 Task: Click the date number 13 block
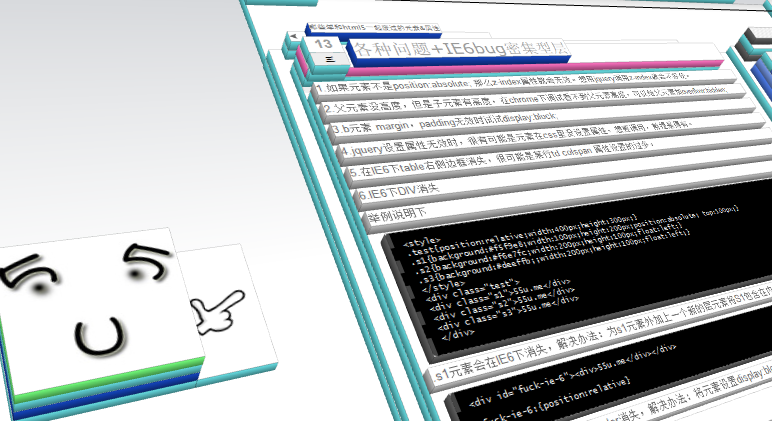323,44
